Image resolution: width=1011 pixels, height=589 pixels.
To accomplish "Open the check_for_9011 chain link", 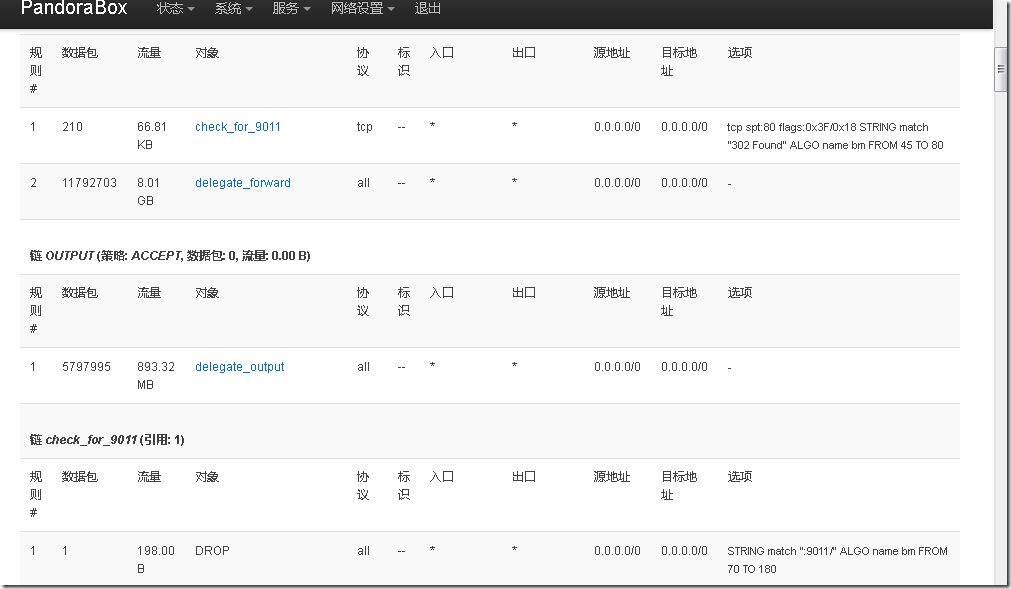I will click(238, 127).
